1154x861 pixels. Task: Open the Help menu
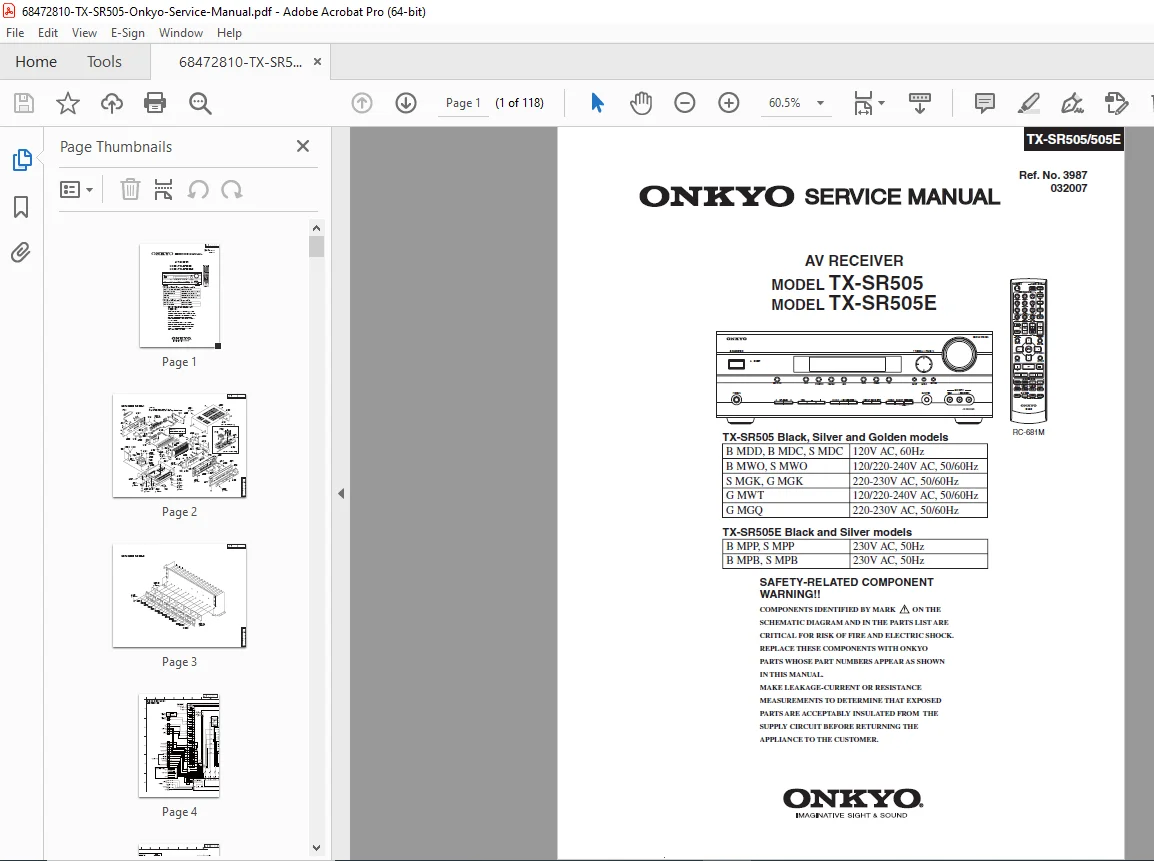pyautogui.click(x=229, y=33)
